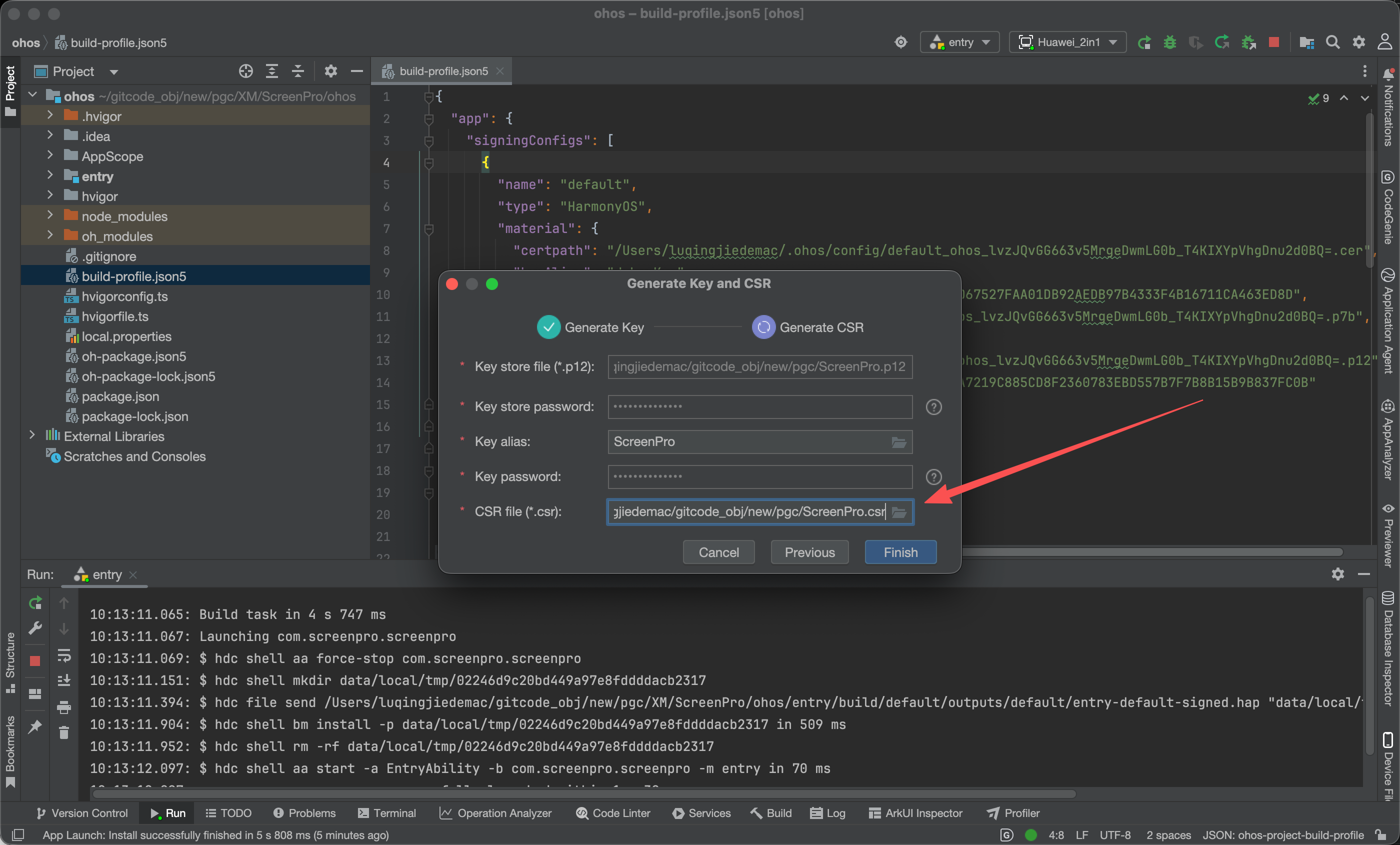Click the Generate CSR step indicator
The height and width of the screenshot is (845, 1400).
coord(808,328)
